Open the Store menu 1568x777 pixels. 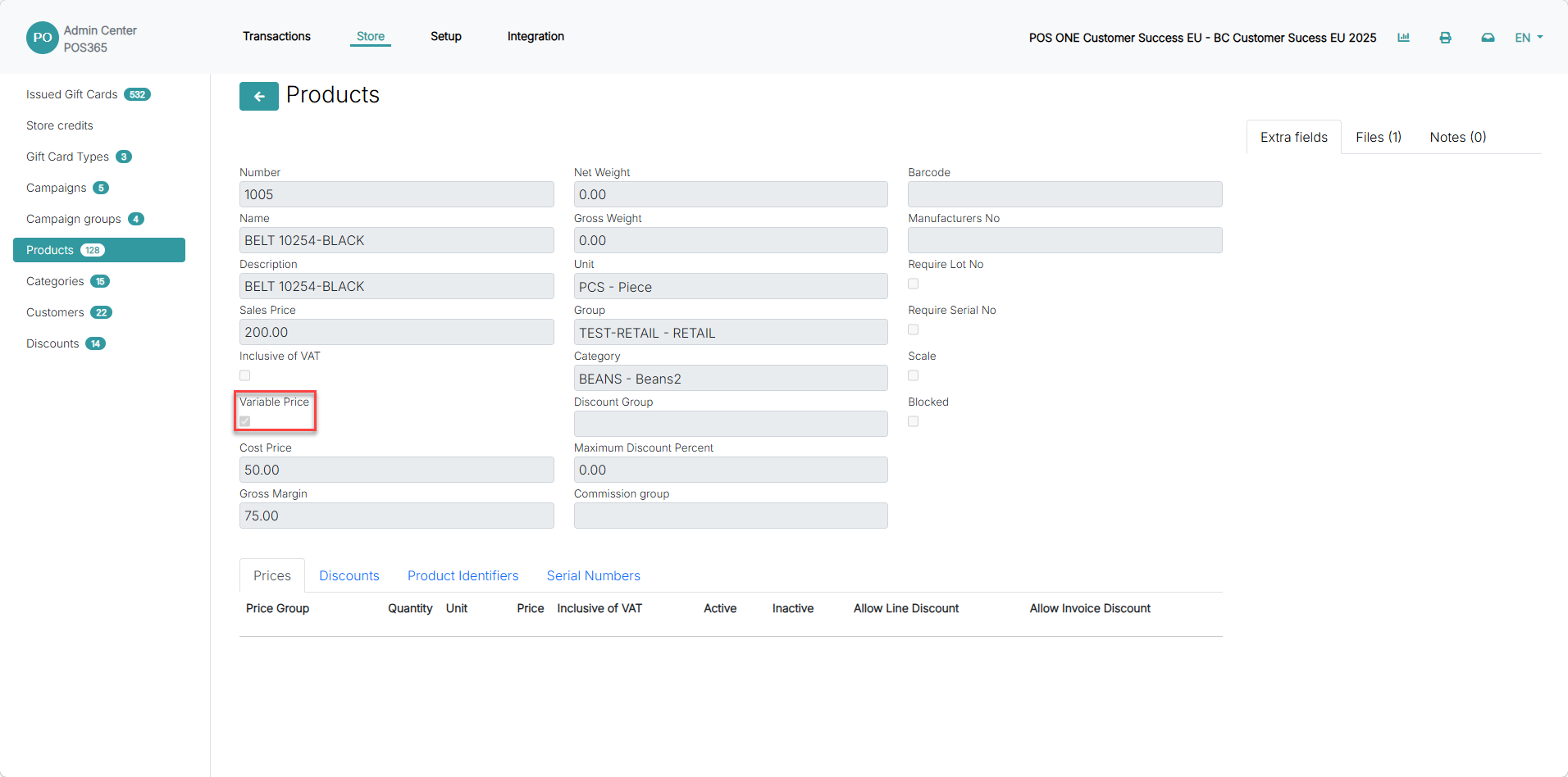371,36
